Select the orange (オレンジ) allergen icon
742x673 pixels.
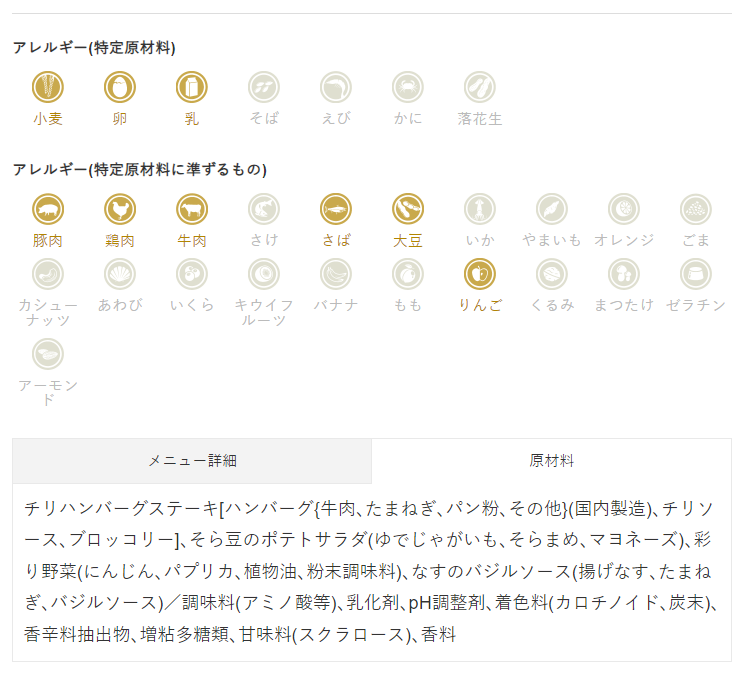624,209
